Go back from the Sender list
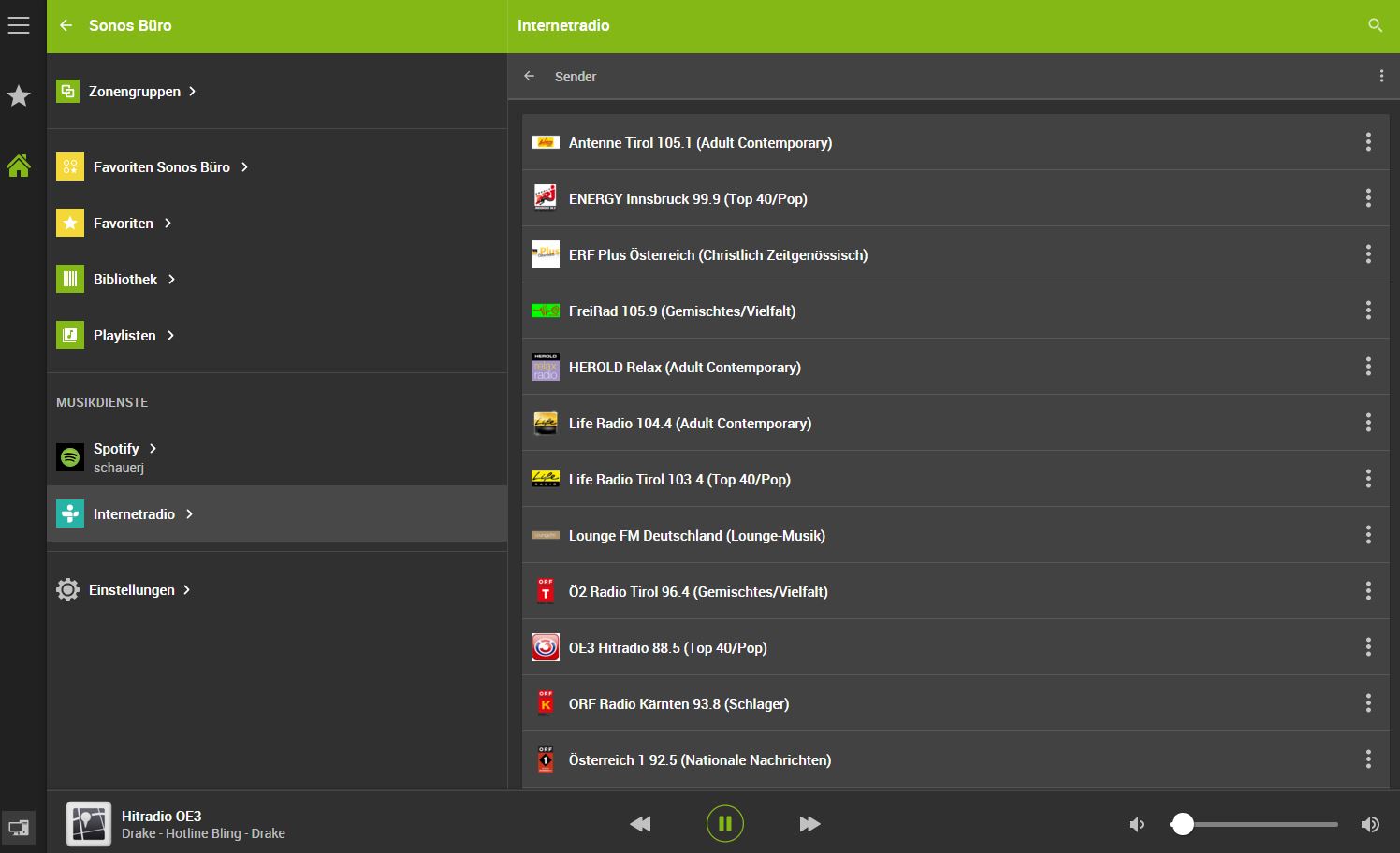 529,76
